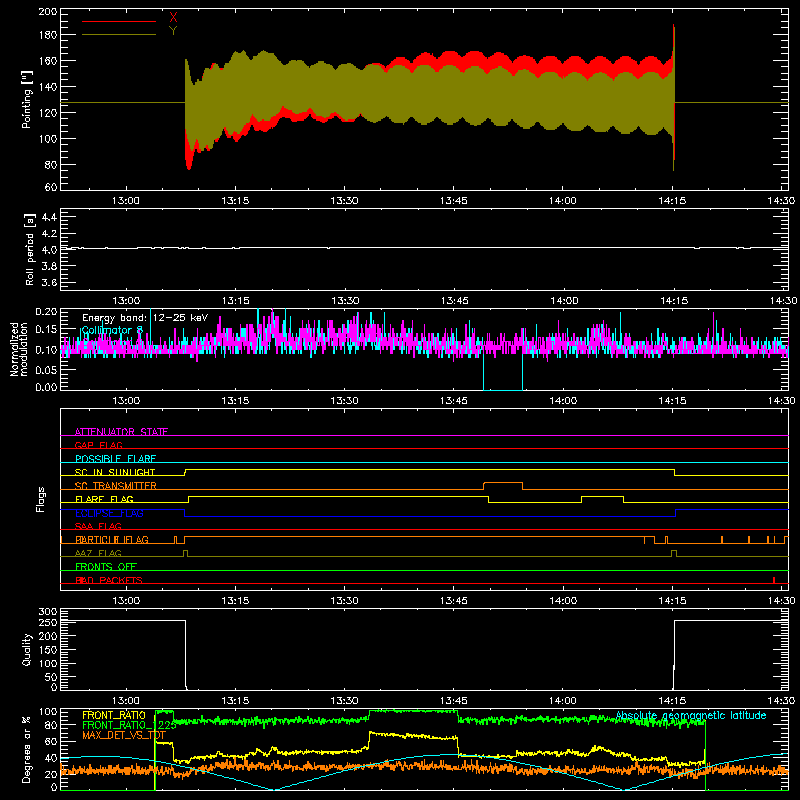Click the 0.05 tick on modulation axis

[x=46, y=369]
